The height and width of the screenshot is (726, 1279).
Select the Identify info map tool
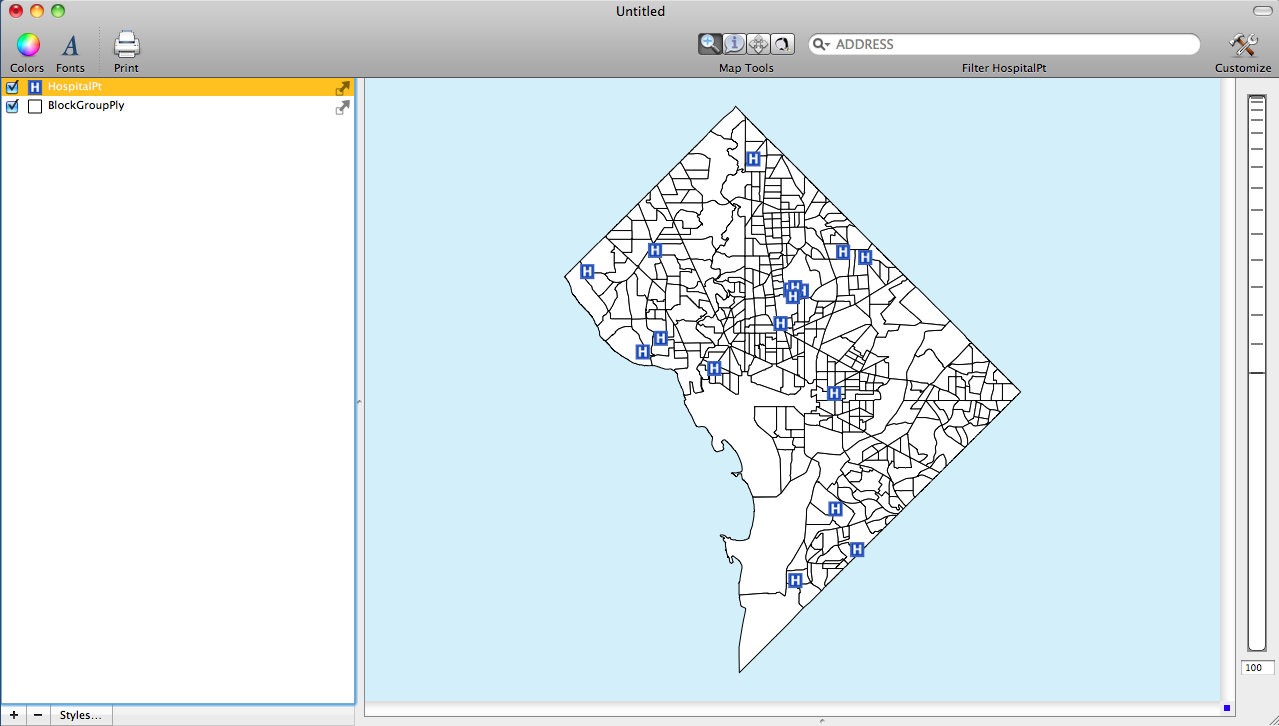[x=734, y=43]
